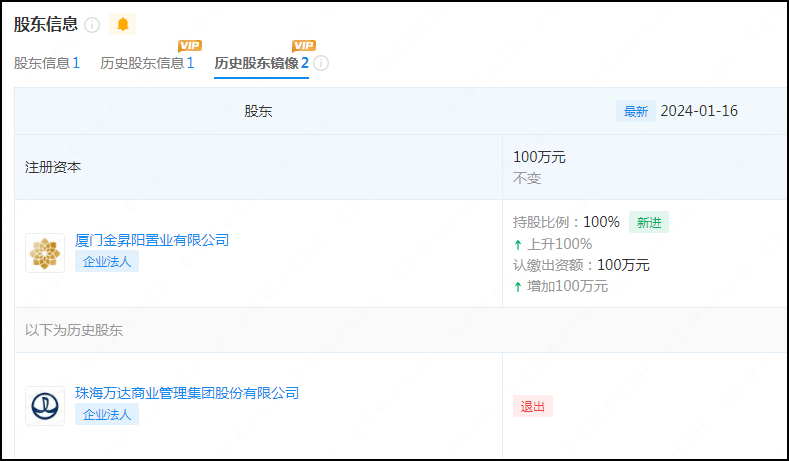Click the 2024-01-16 date header
Viewport: 789px width, 461px height.
click(699, 111)
